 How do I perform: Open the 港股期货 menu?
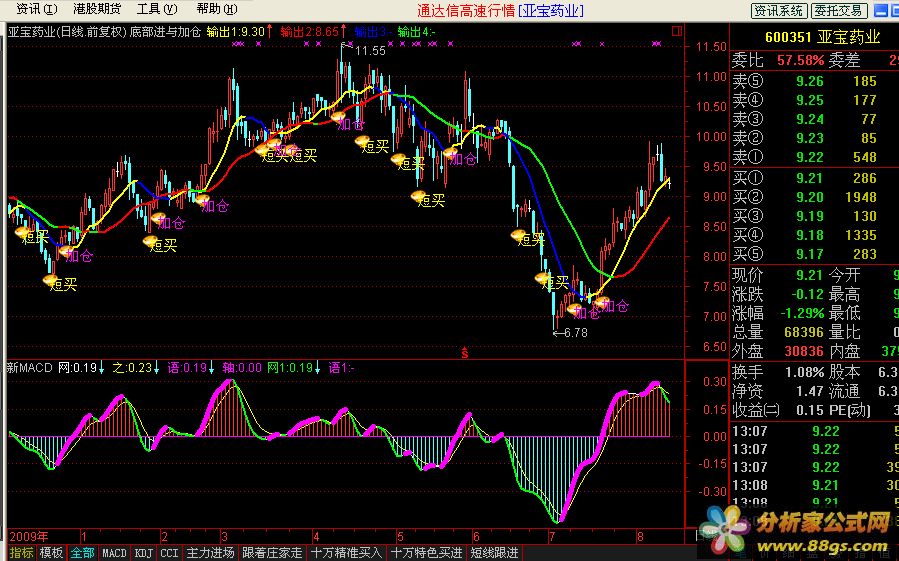click(97, 9)
